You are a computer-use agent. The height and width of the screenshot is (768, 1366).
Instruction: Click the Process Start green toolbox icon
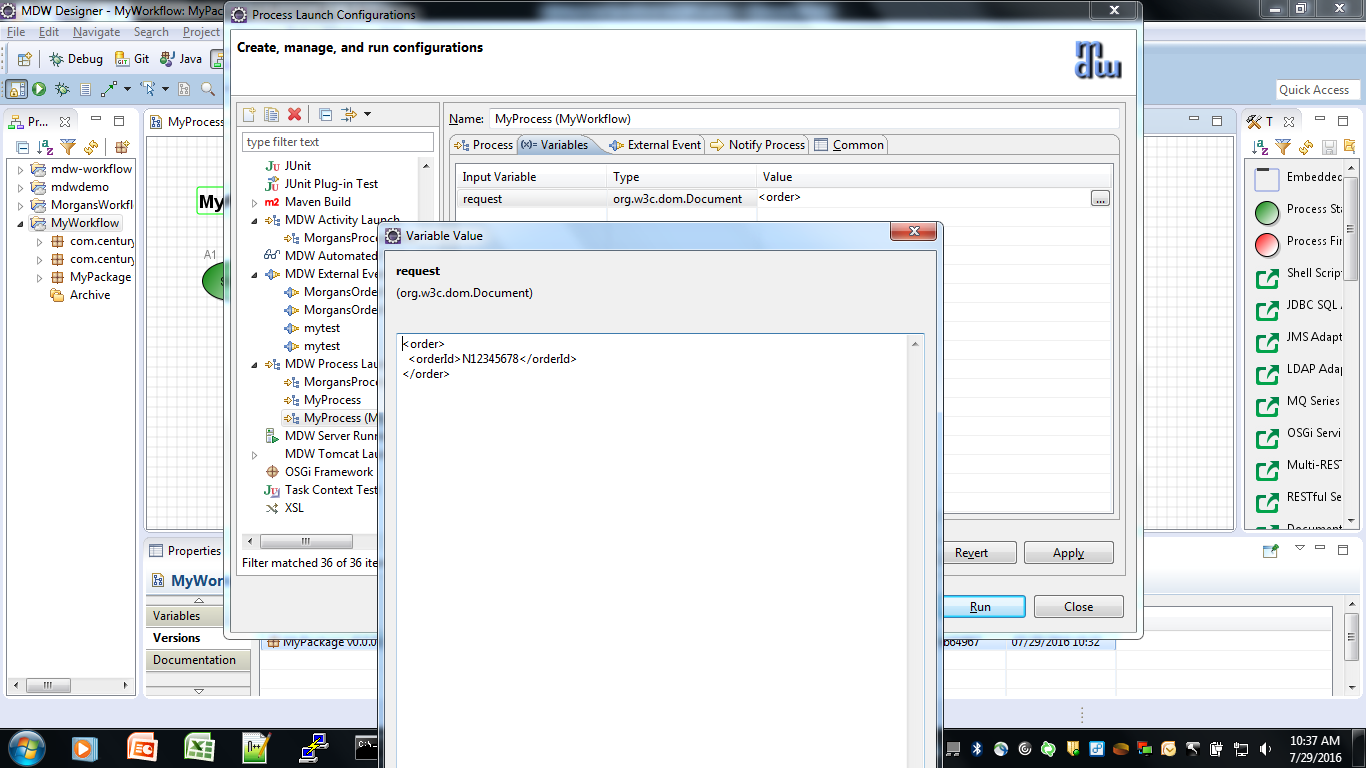tap(1267, 212)
